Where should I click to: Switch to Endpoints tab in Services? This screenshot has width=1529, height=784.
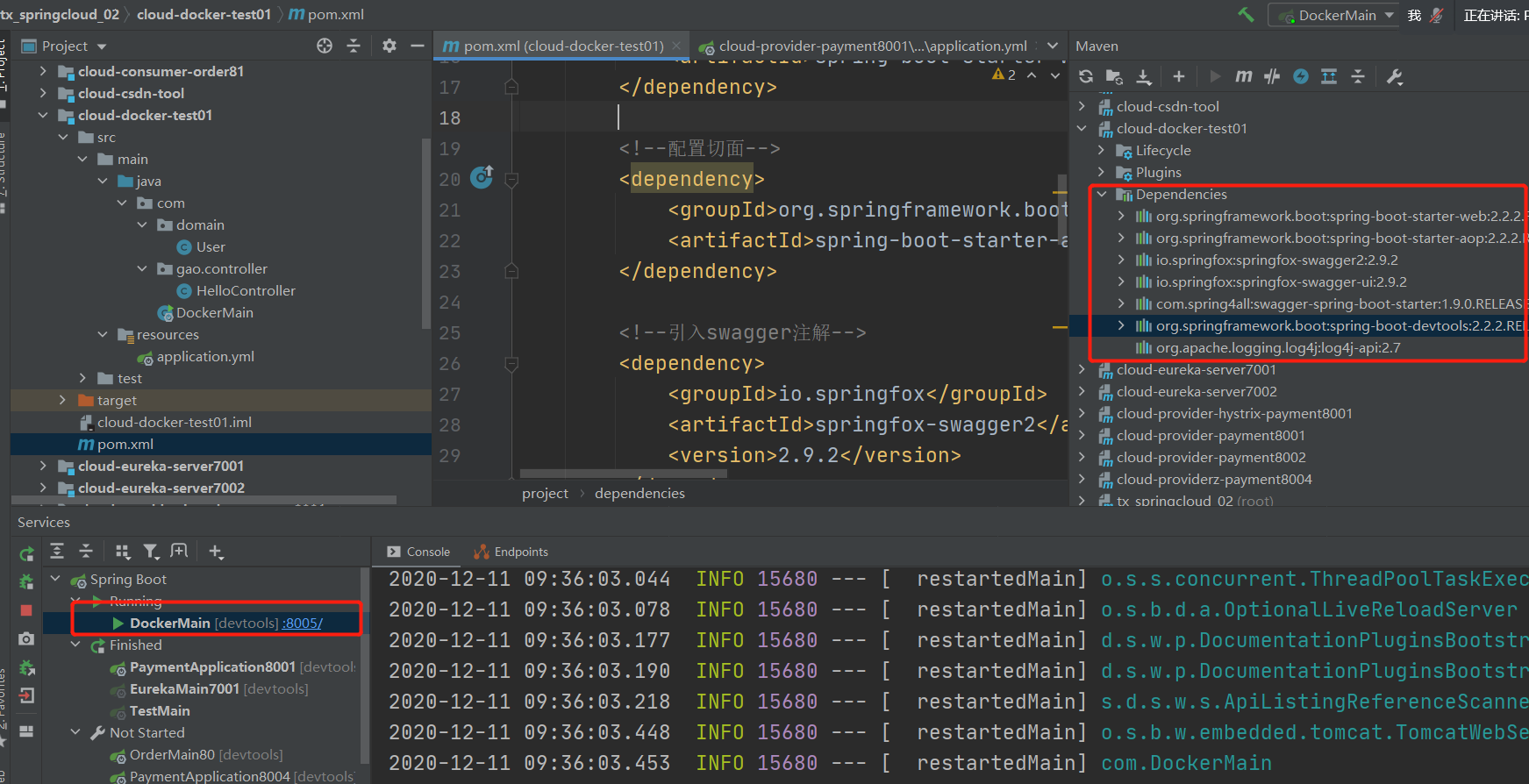click(x=511, y=552)
